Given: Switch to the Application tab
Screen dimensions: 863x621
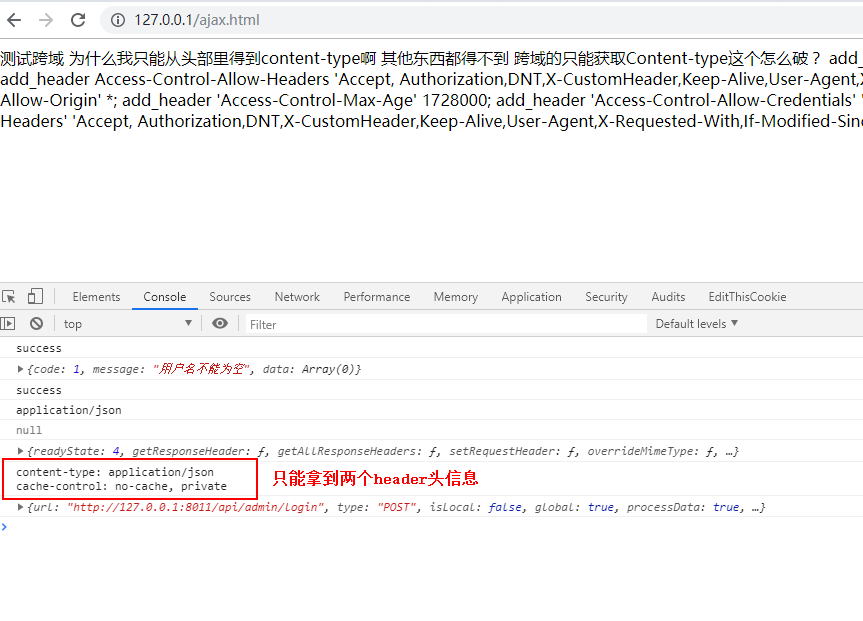Looking at the screenshot, I should tap(531, 297).
